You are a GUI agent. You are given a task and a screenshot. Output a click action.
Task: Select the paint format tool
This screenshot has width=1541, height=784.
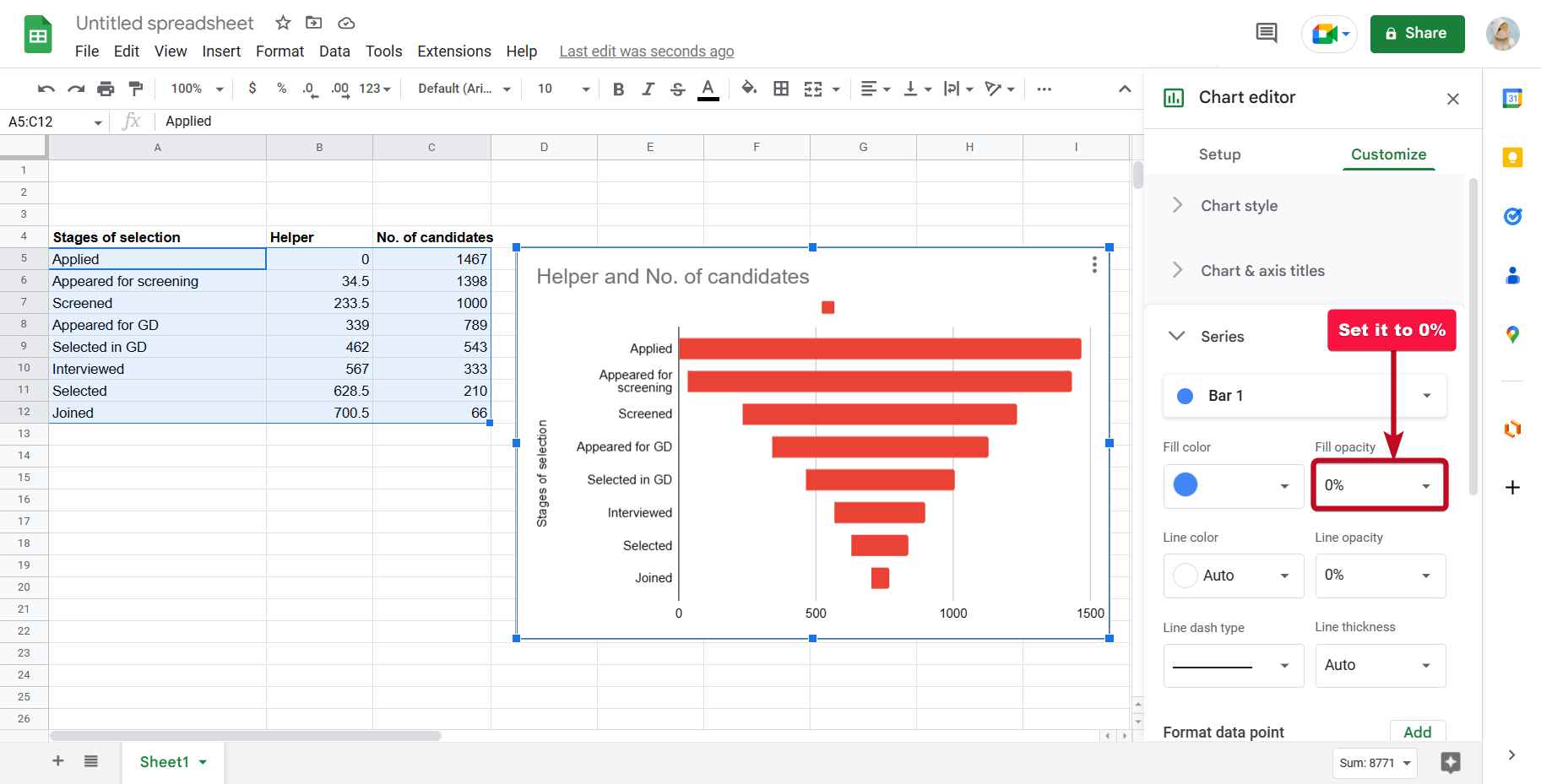135,89
